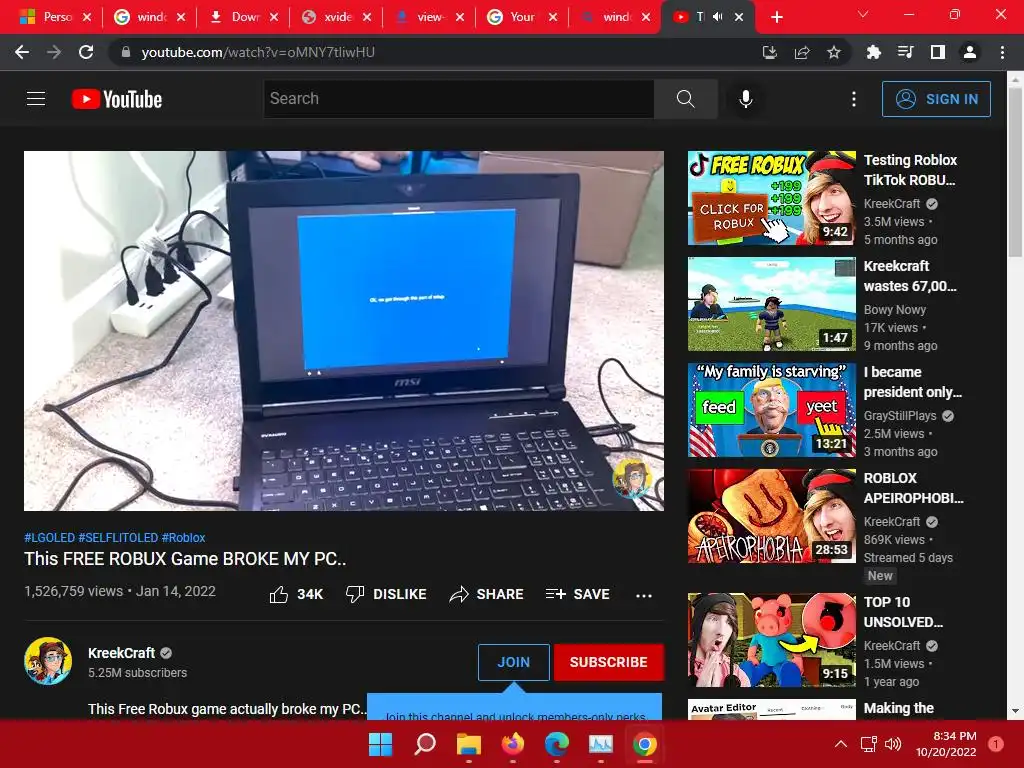Like the video with thumbs-up icon
1024x768 pixels.
[x=279, y=594]
